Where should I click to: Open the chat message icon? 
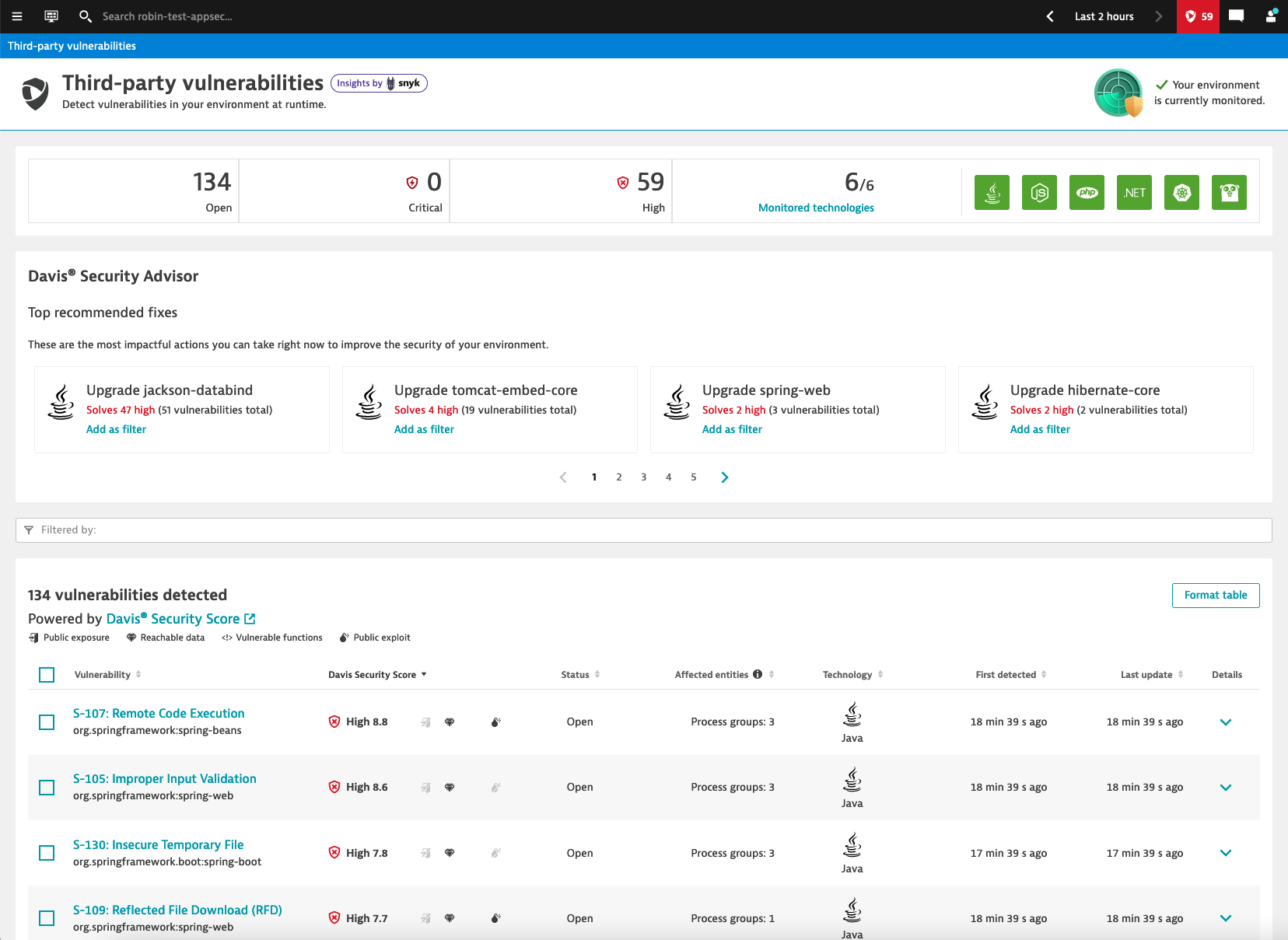click(1236, 16)
